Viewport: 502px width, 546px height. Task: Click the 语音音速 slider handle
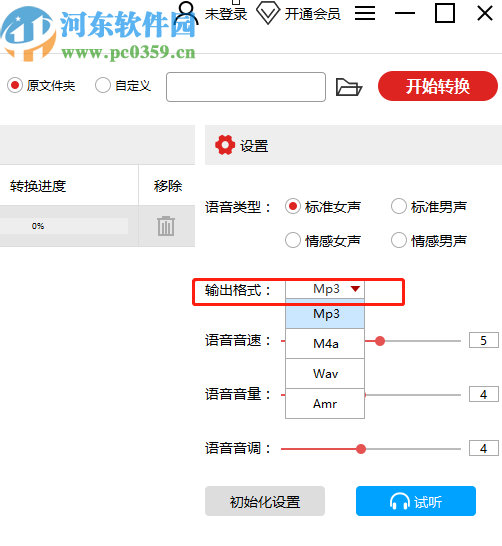pyautogui.click(x=380, y=341)
